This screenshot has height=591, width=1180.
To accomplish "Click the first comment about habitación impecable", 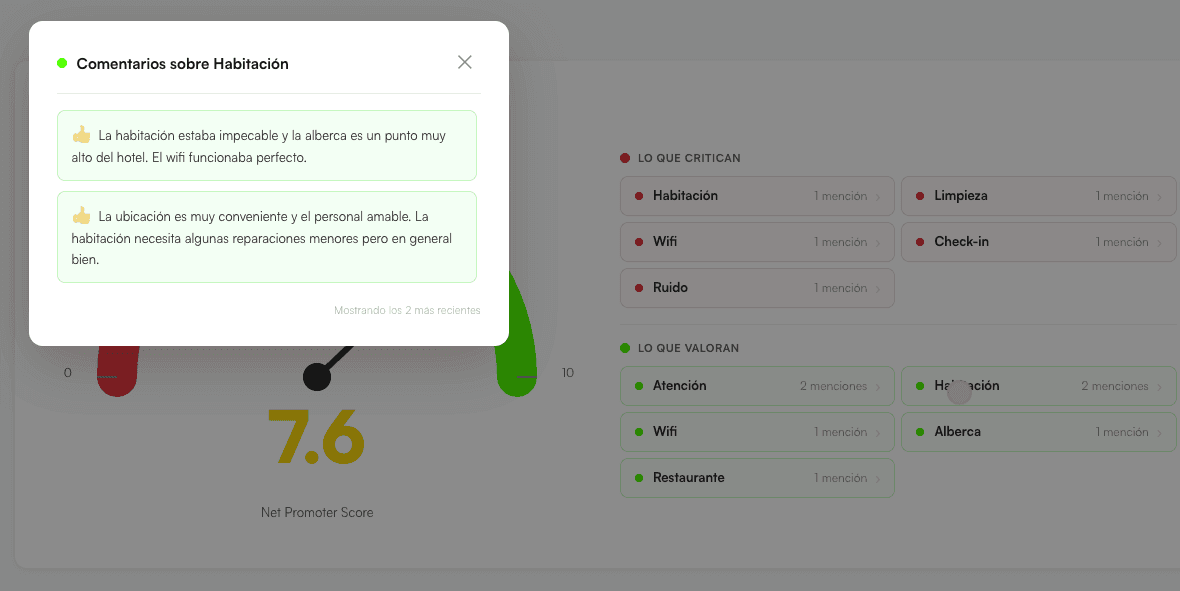I will tap(267, 145).
